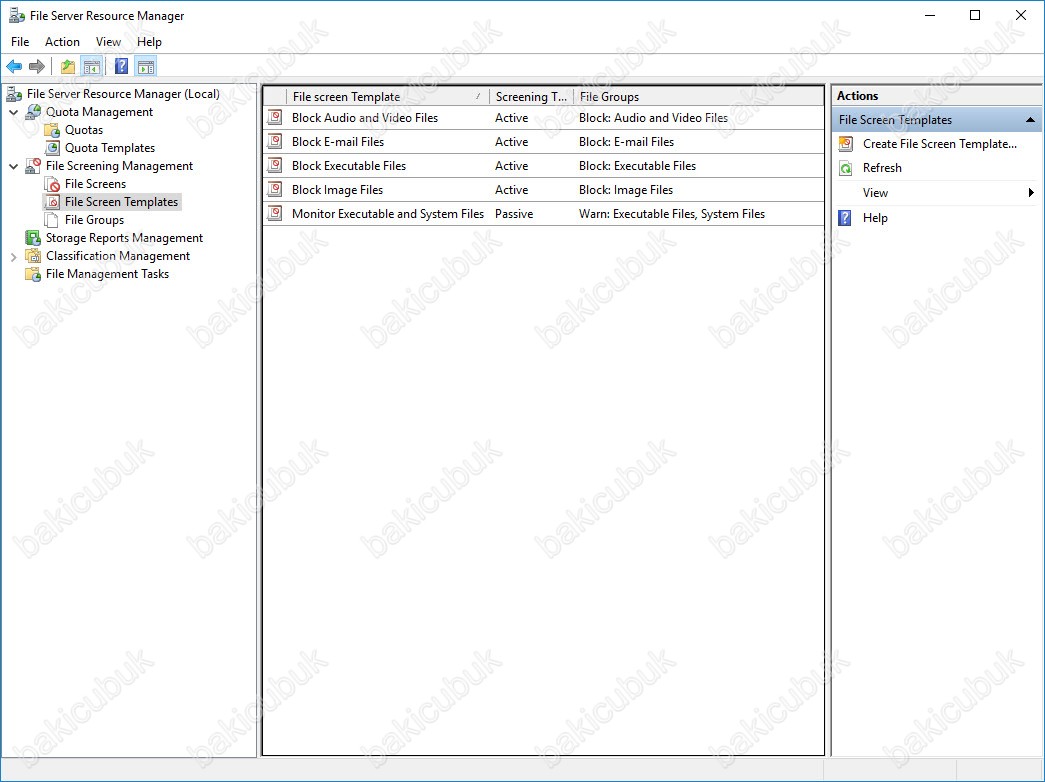The width and height of the screenshot is (1045, 782).
Task: Click the Quota Management tree icon
Action: (x=33, y=112)
